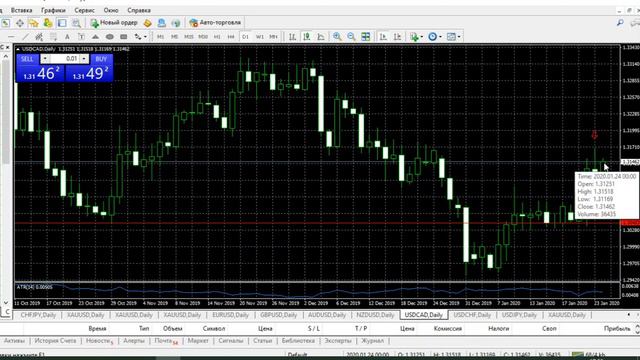Image resolution: width=640 pixels, height=360 pixels.
Task: Open the Справка menu
Action: pos(139,10)
